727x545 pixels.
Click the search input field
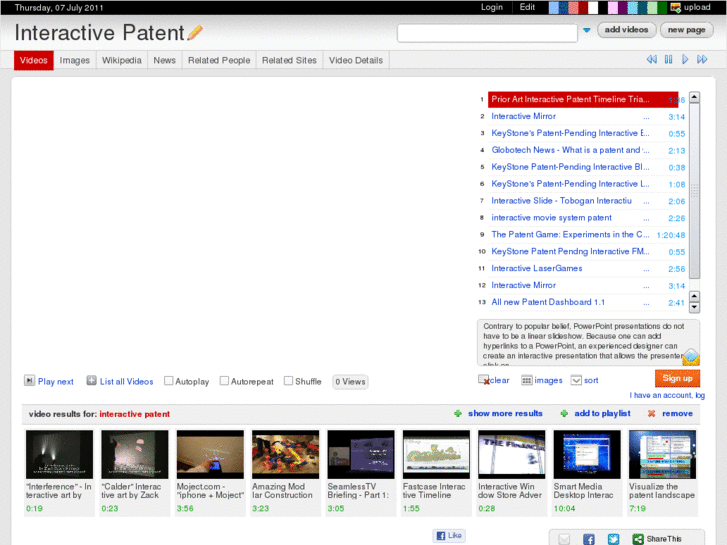tap(487, 33)
